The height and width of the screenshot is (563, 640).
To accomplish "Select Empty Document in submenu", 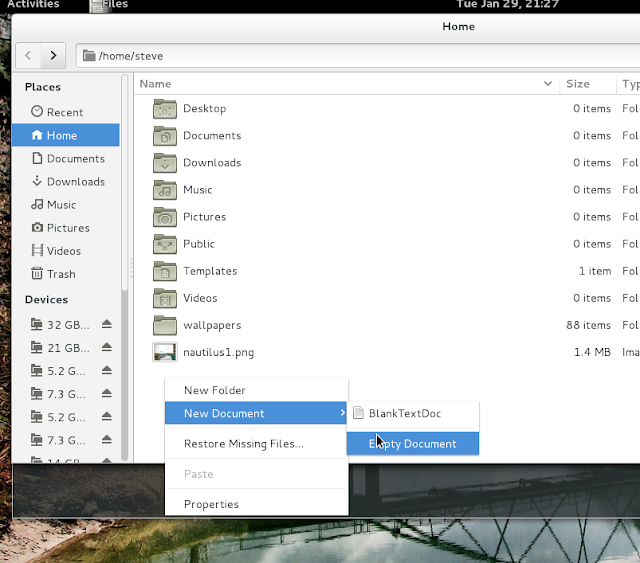I will point(413,444).
